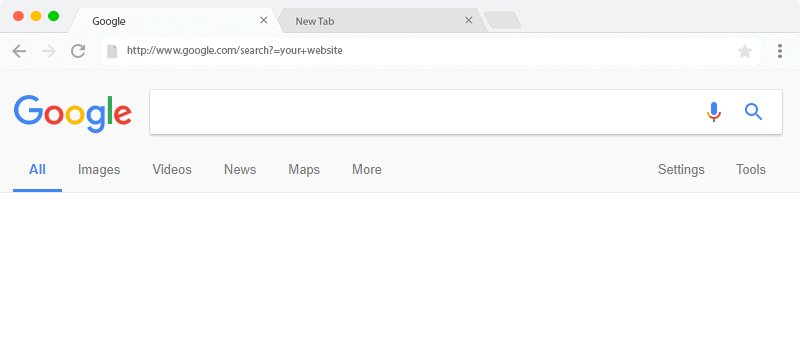Open a new tab with the blank tab button
This screenshot has width=800, height=360.
[x=503, y=20]
